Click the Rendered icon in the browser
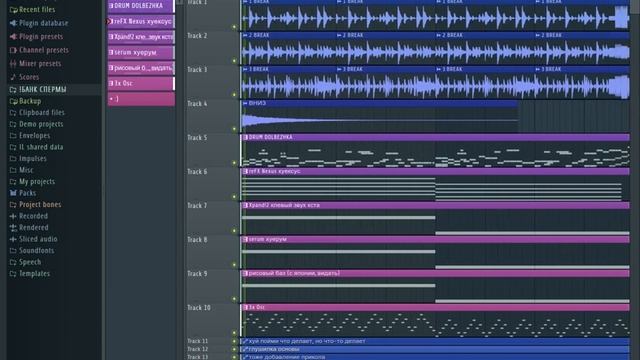640x360 pixels. tap(13, 228)
